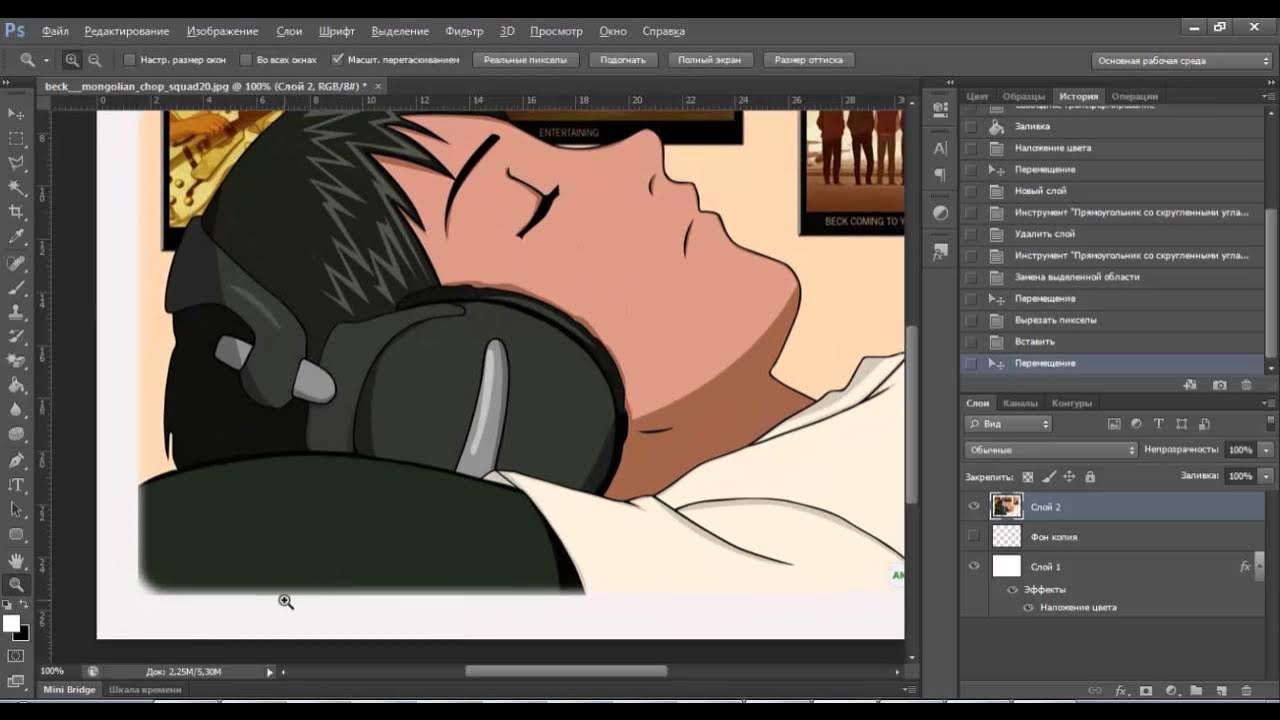Viewport: 1280px width, 720px height.
Task: Select the Rectangular Marquee tool
Action: 16,138
